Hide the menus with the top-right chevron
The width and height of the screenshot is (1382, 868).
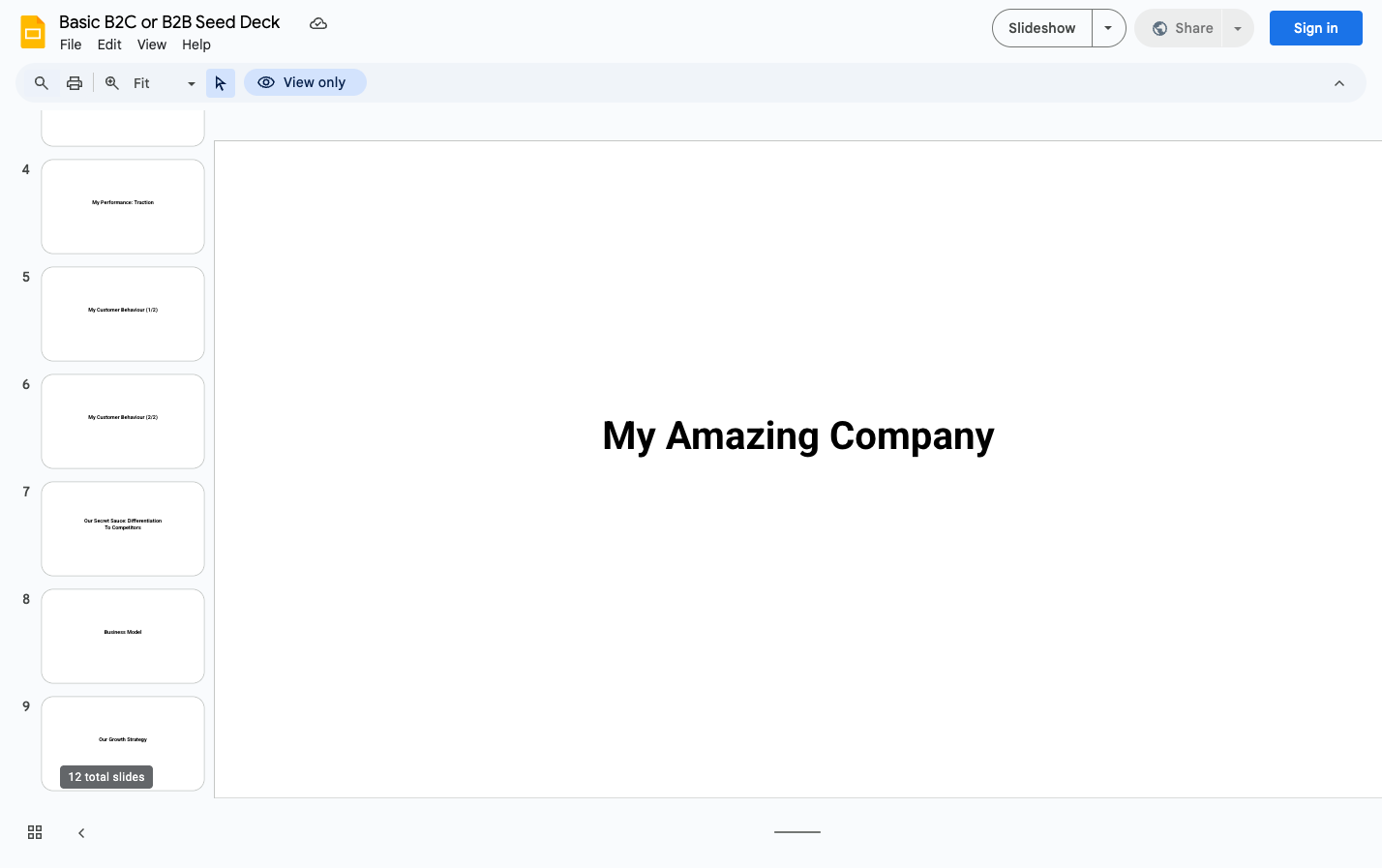[1339, 83]
